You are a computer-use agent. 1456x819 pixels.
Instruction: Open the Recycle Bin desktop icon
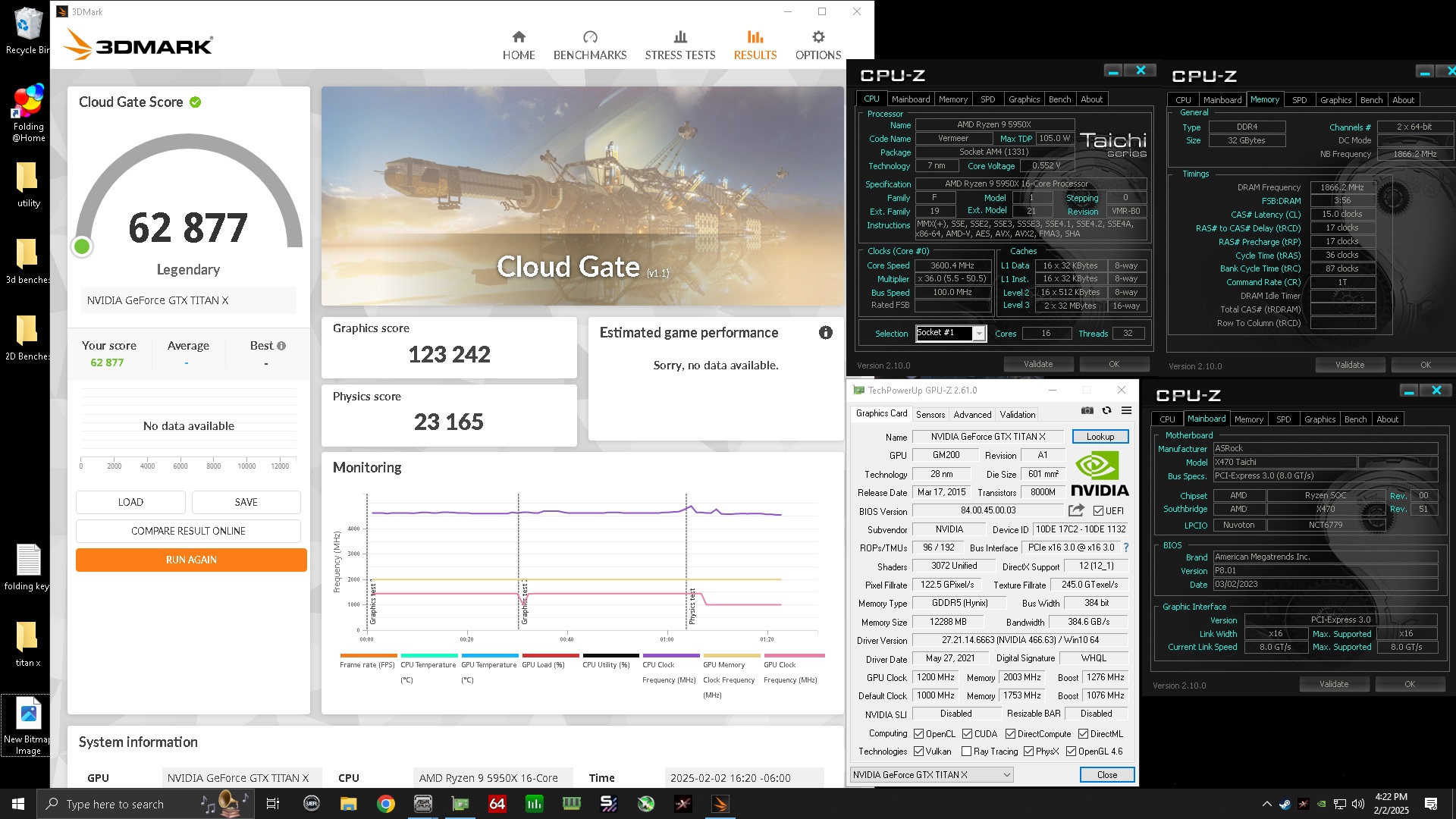click(x=27, y=30)
